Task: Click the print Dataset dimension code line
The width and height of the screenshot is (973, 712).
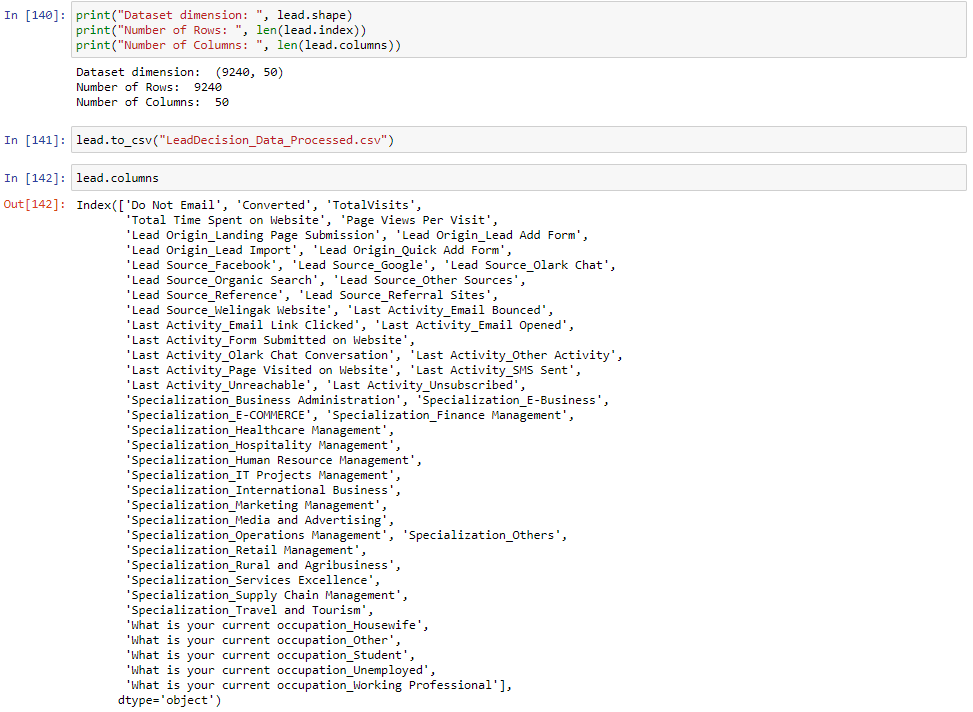Action: (213, 16)
